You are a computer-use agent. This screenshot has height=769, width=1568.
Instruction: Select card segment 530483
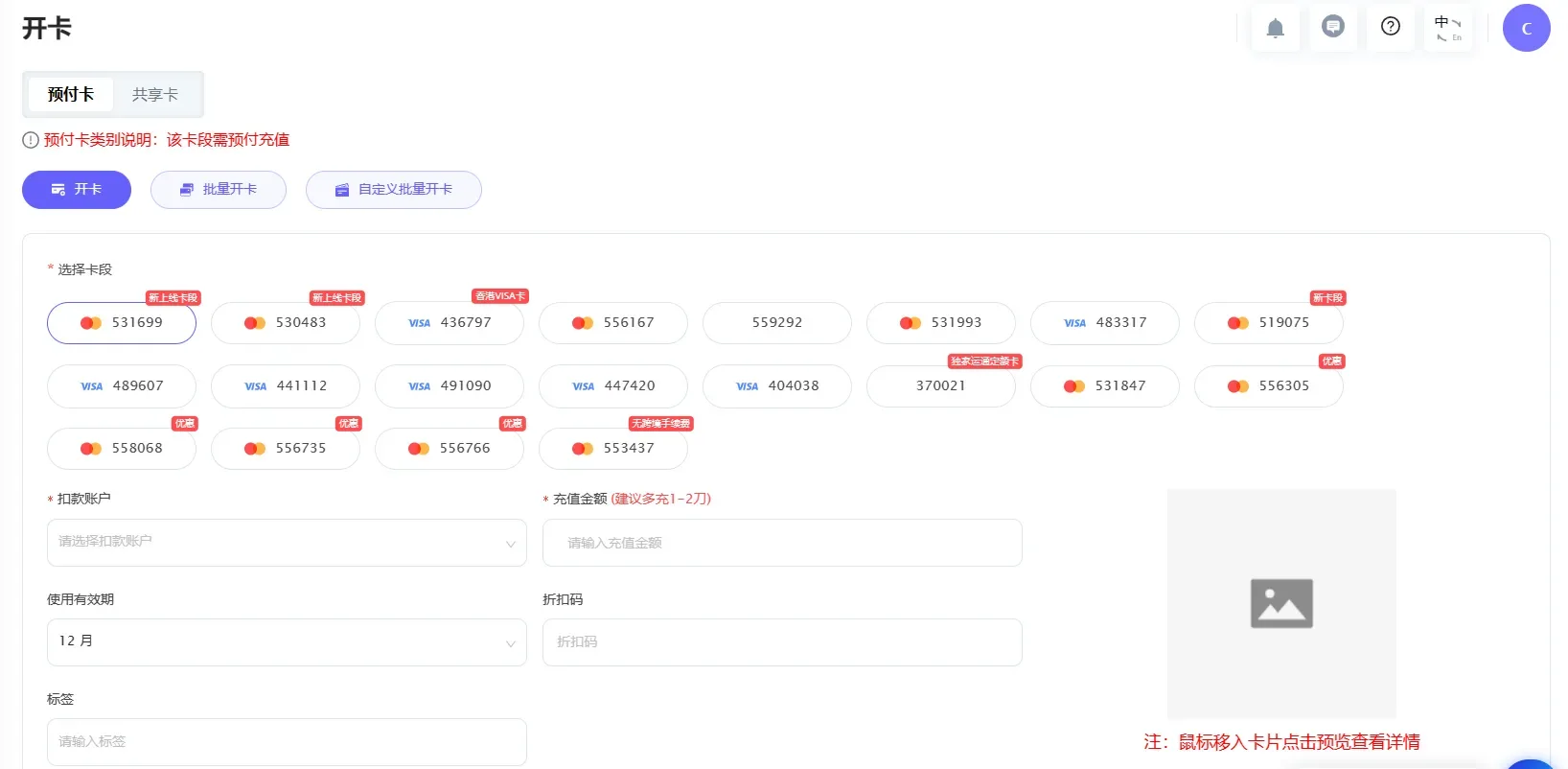[x=286, y=323]
